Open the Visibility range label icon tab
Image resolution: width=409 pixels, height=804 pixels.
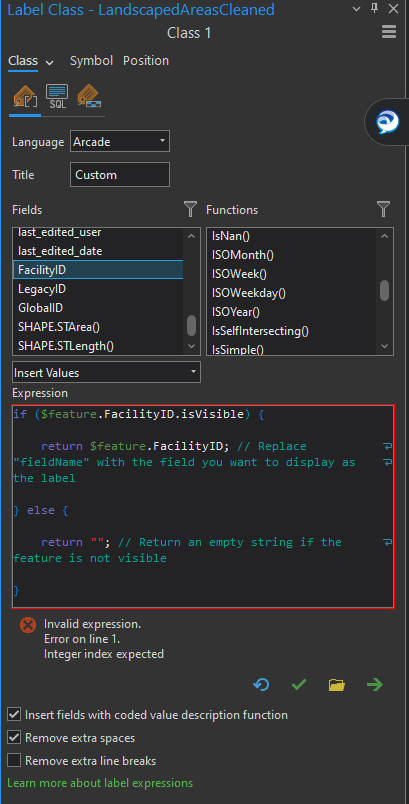[x=89, y=96]
